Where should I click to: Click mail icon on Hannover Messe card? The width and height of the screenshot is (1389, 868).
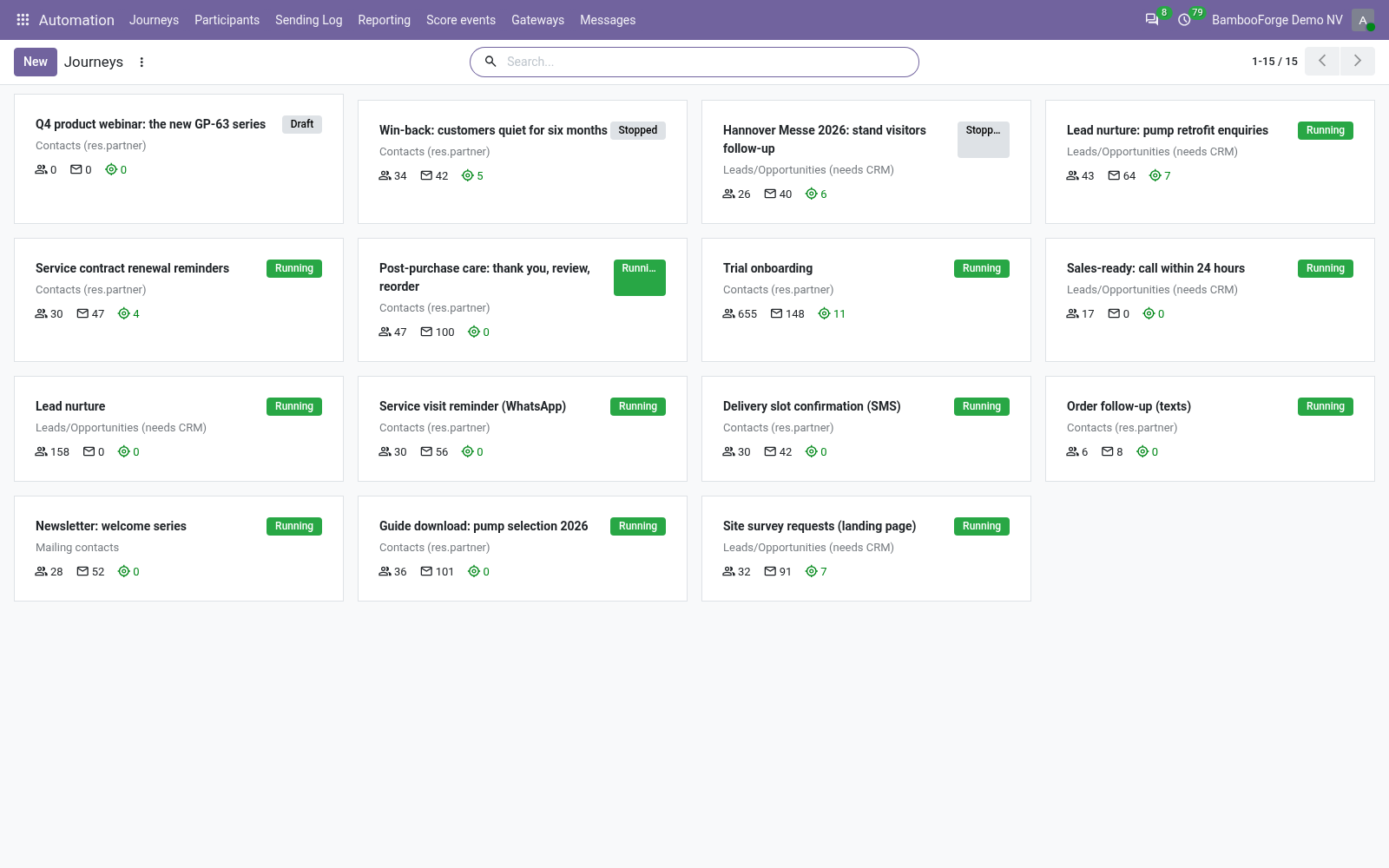pos(770,194)
